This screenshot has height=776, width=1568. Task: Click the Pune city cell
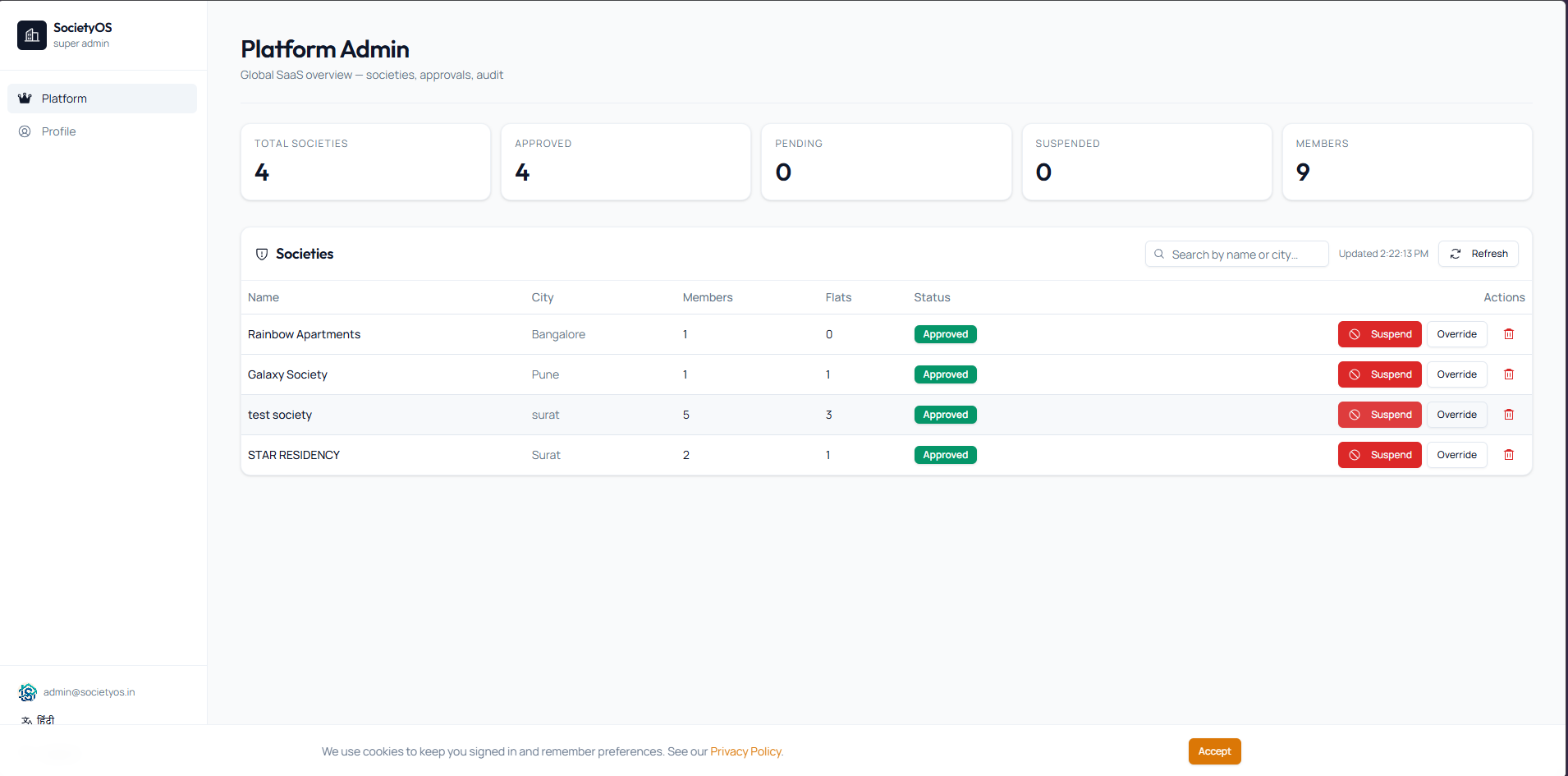(x=545, y=374)
